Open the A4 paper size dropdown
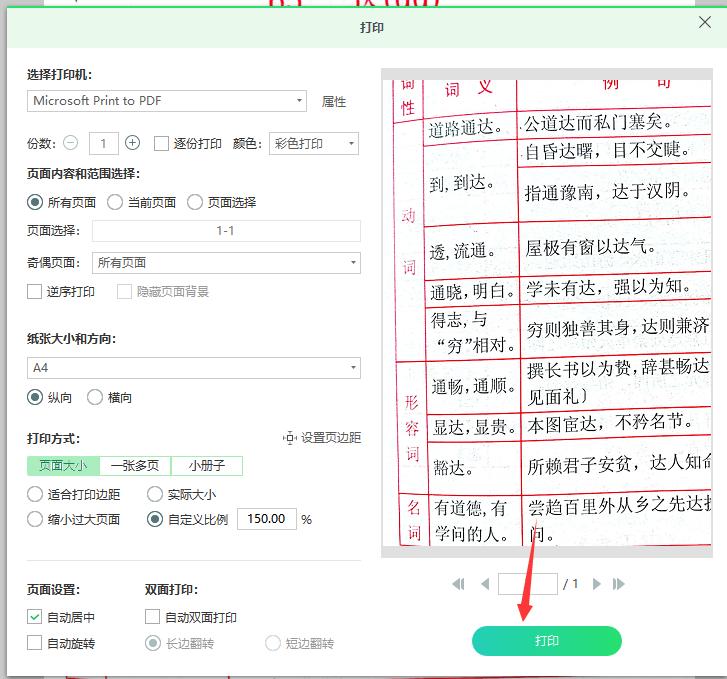Viewport: 727px width, 679px height. 194,368
